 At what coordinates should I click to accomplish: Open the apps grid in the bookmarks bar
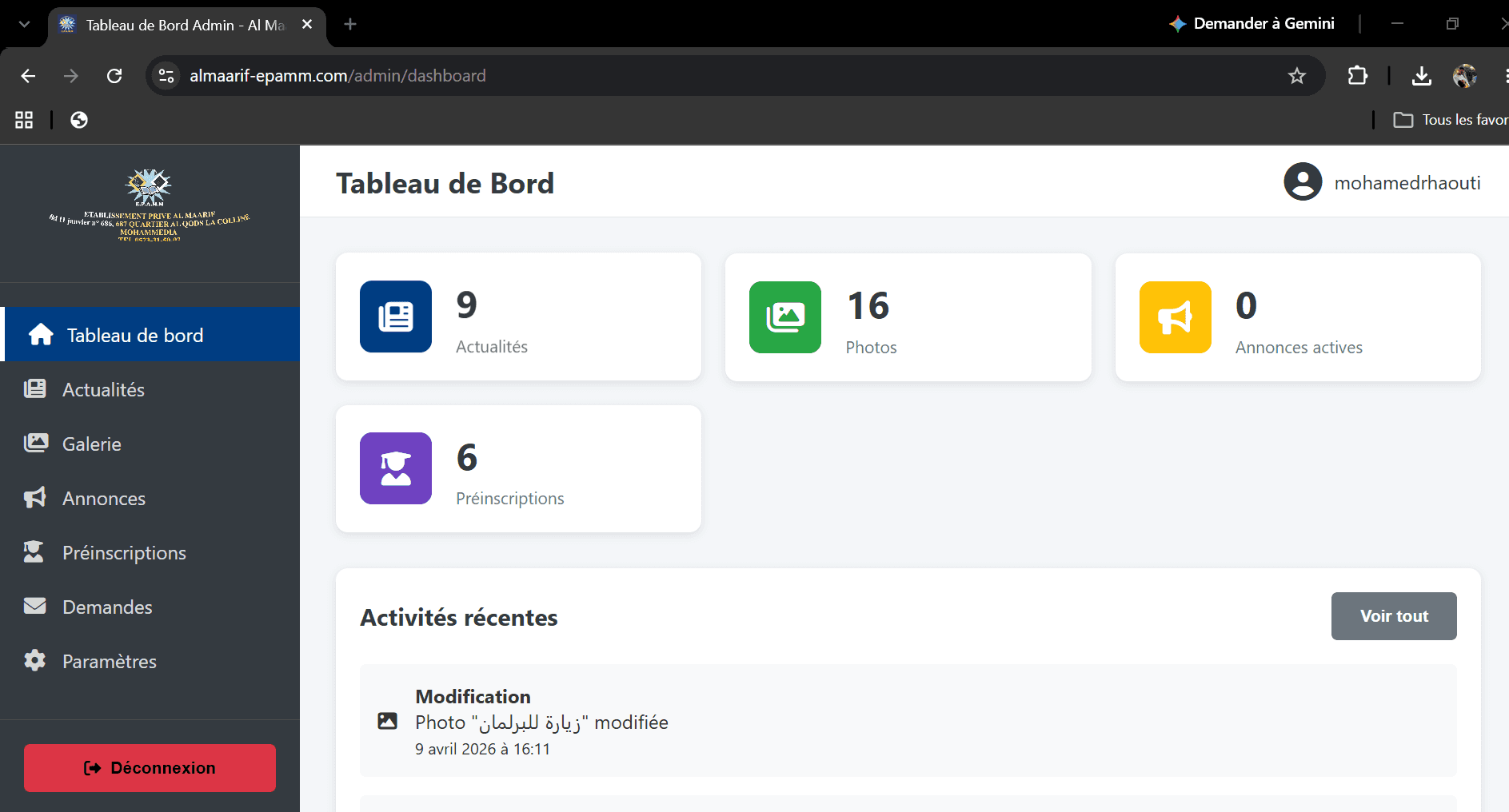(x=24, y=120)
